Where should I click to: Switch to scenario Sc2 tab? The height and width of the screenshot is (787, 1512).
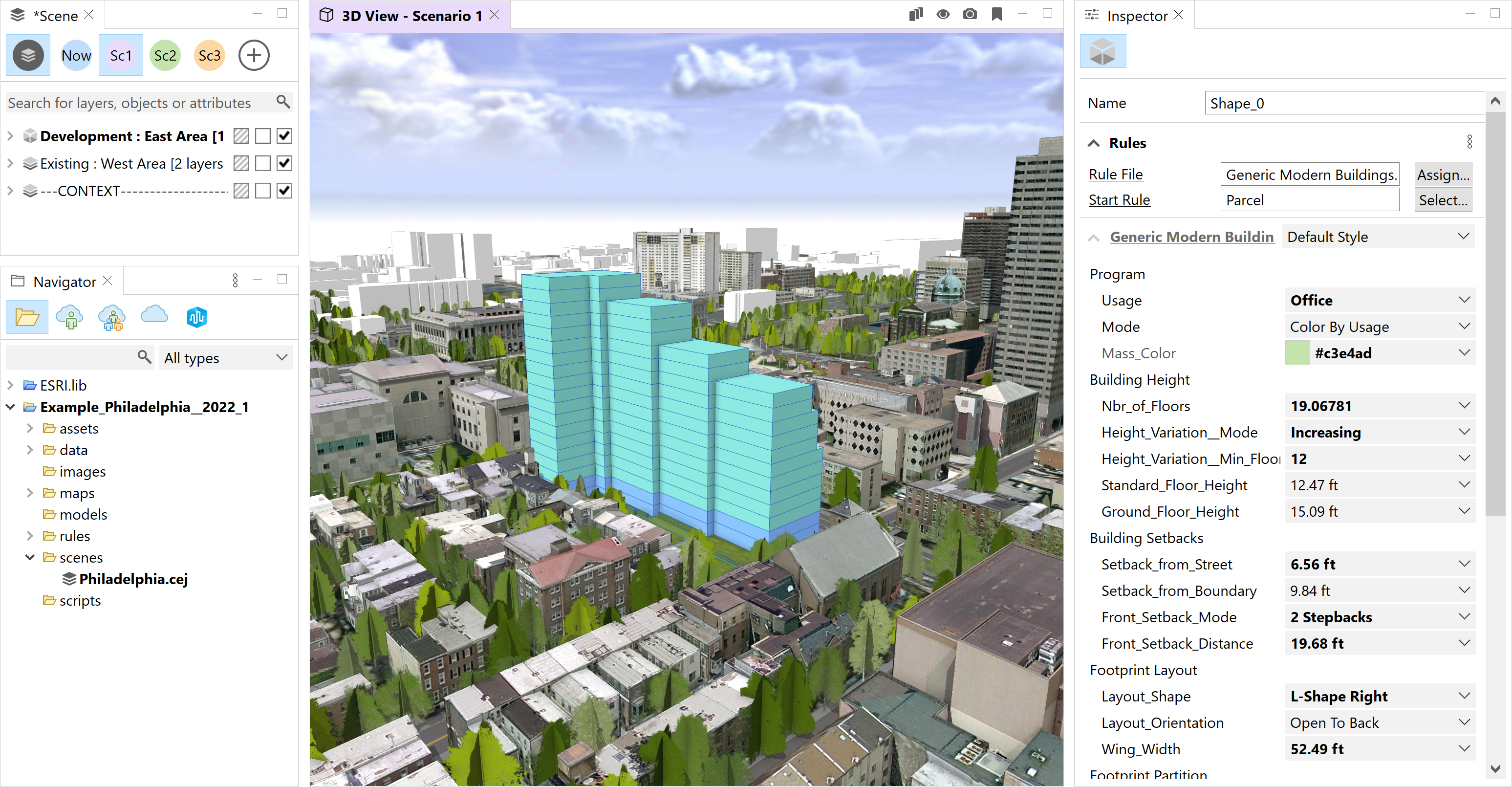165,56
